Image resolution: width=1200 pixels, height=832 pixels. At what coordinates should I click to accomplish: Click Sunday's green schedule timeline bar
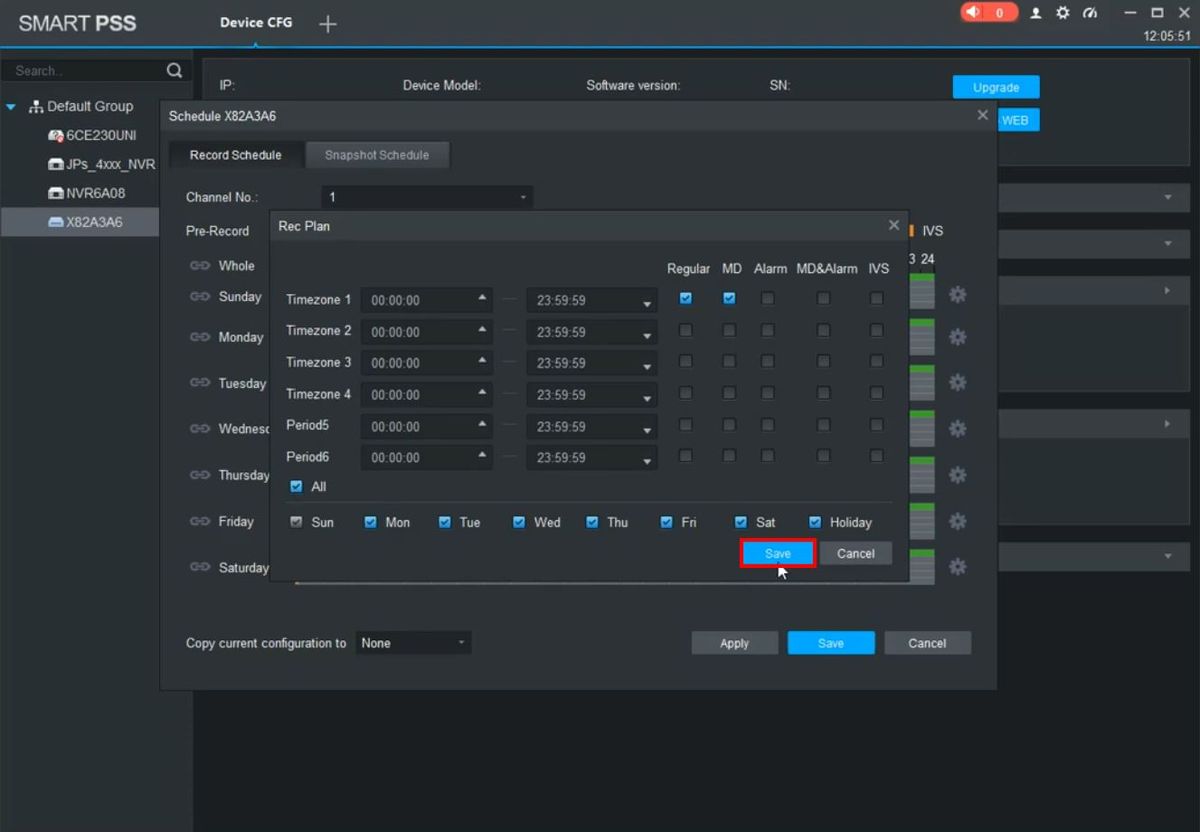click(922, 294)
